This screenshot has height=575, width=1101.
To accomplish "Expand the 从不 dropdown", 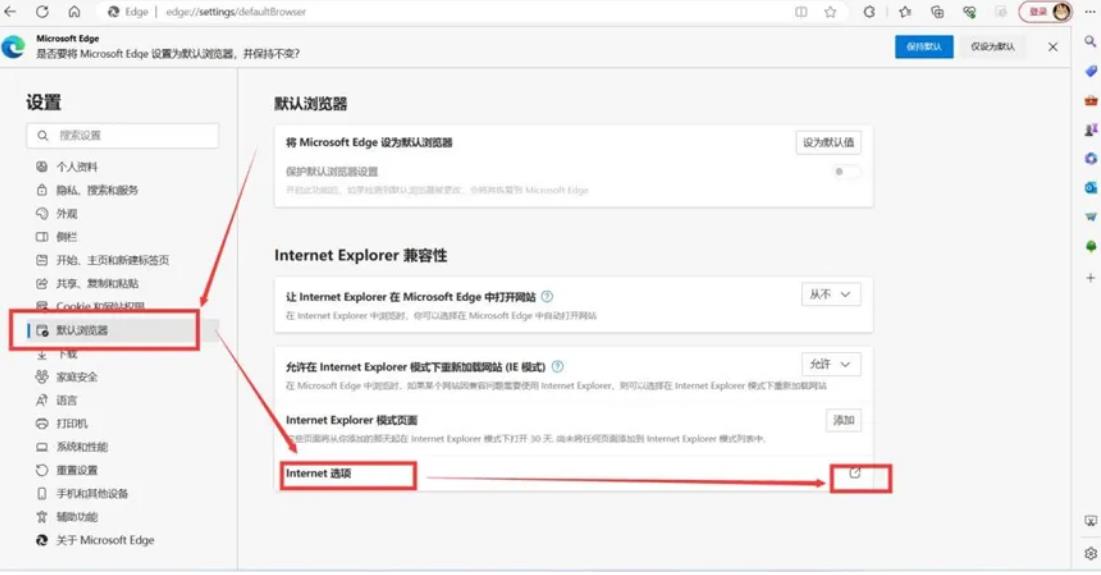I will coord(831,295).
